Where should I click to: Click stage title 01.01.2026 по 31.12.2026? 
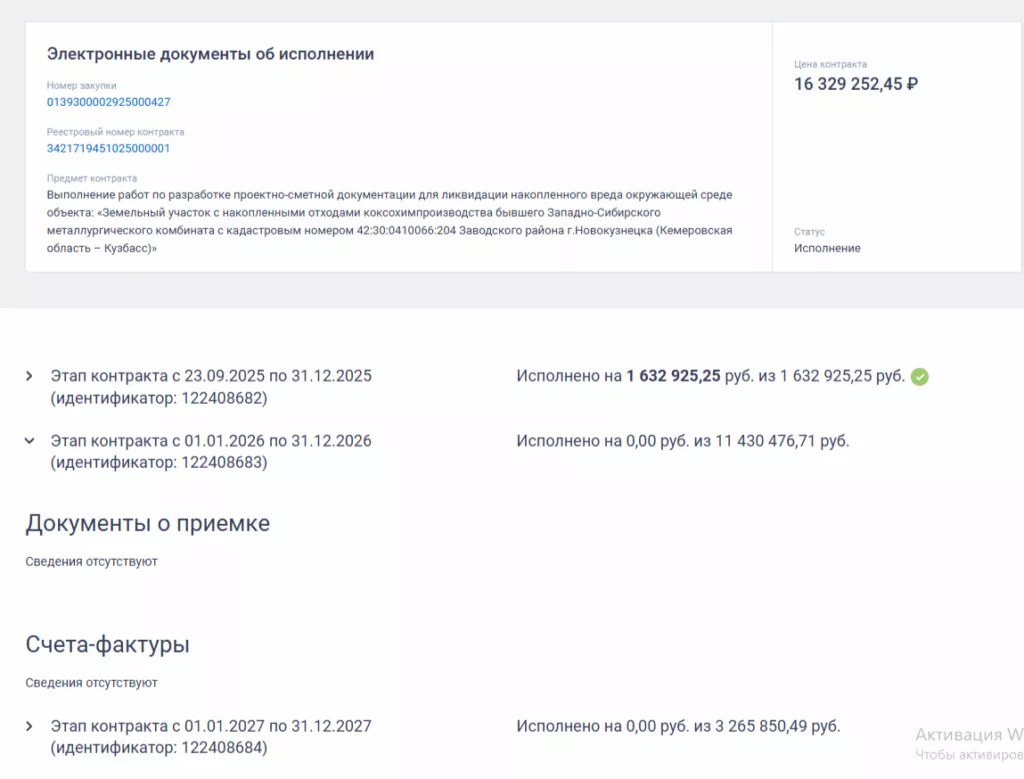[x=211, y=440]
